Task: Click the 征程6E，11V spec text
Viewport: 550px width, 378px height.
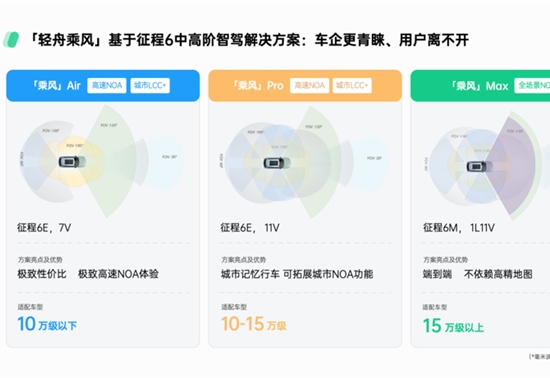Action: (250, 228)
